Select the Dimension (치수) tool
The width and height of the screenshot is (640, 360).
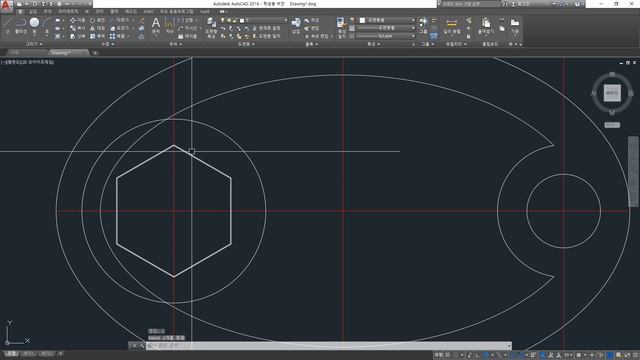169,25
